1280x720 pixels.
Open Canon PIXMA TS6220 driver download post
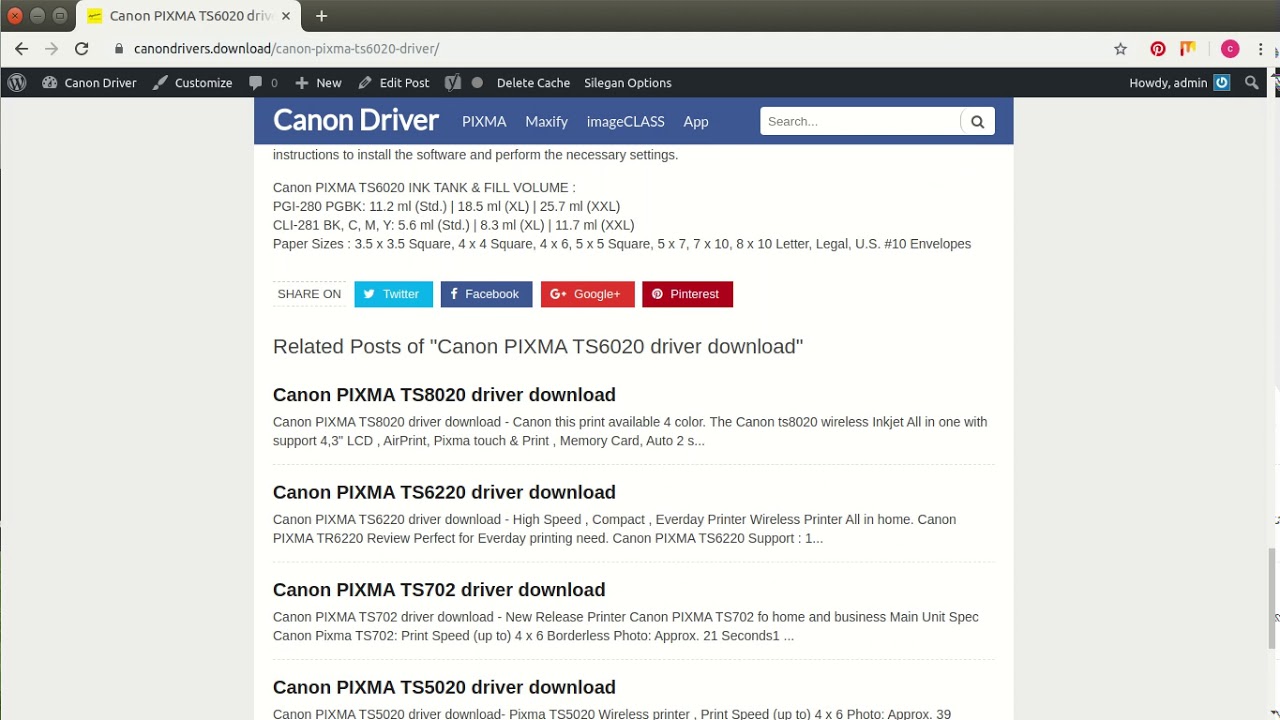point(444,492)
